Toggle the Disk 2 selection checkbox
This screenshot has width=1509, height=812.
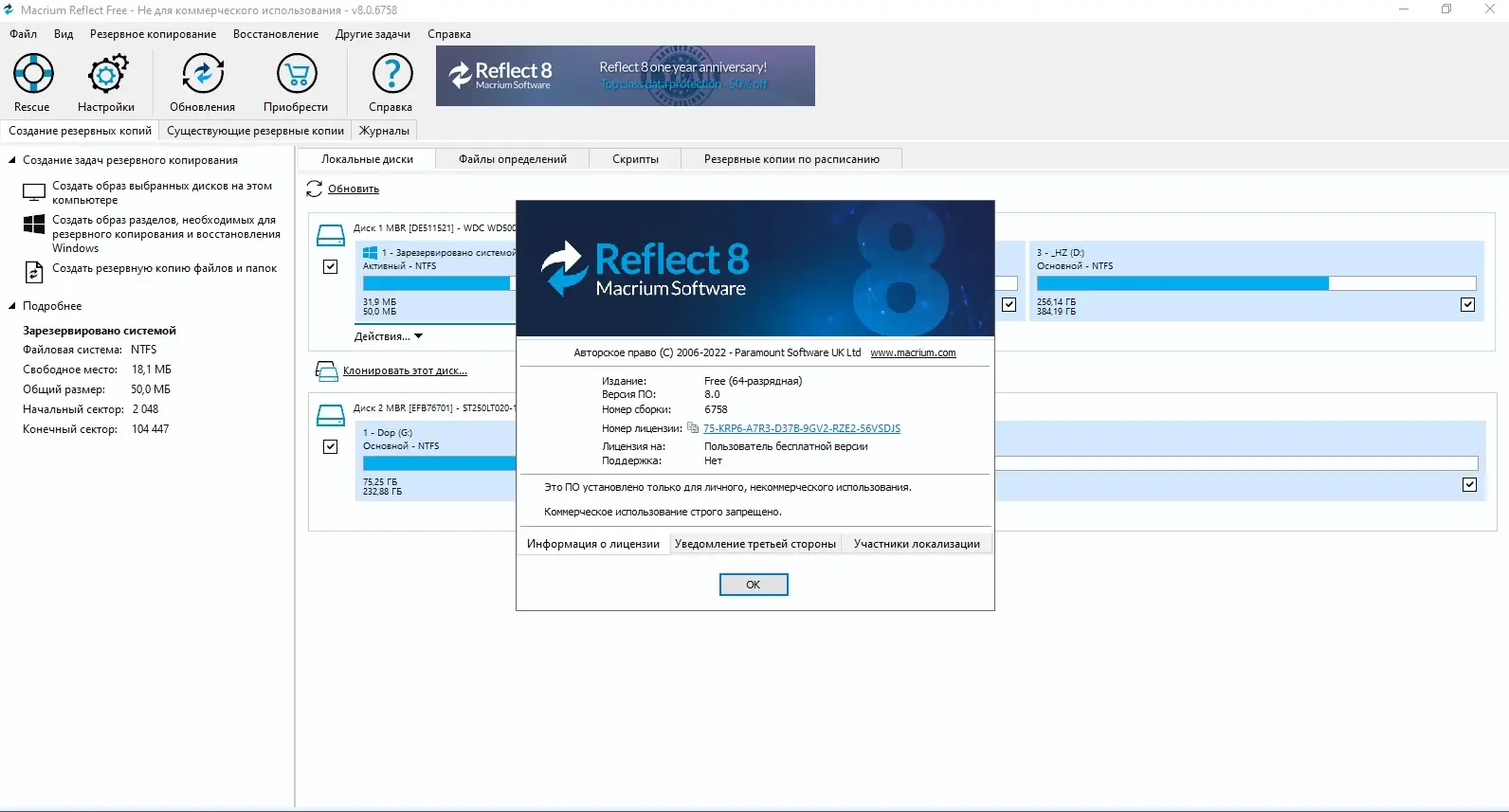point(330,447)
